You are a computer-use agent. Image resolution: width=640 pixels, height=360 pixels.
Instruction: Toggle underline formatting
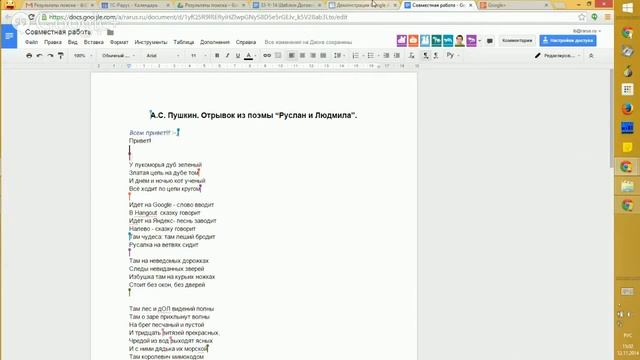point(238,56)
